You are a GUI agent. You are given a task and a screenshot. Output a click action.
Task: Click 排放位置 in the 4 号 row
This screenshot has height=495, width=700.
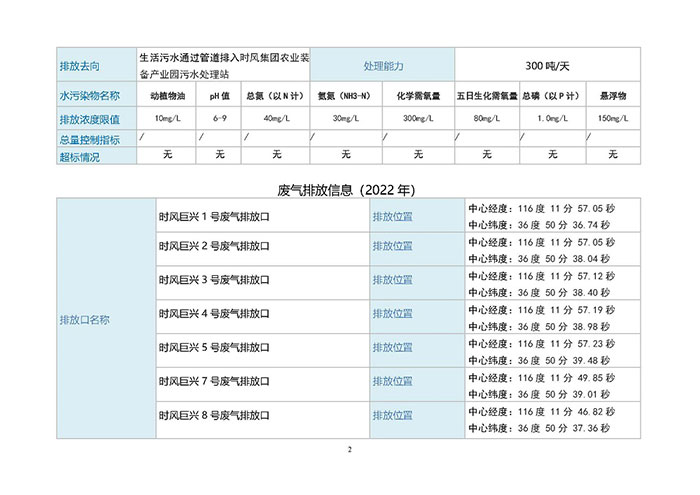(392, 314)
